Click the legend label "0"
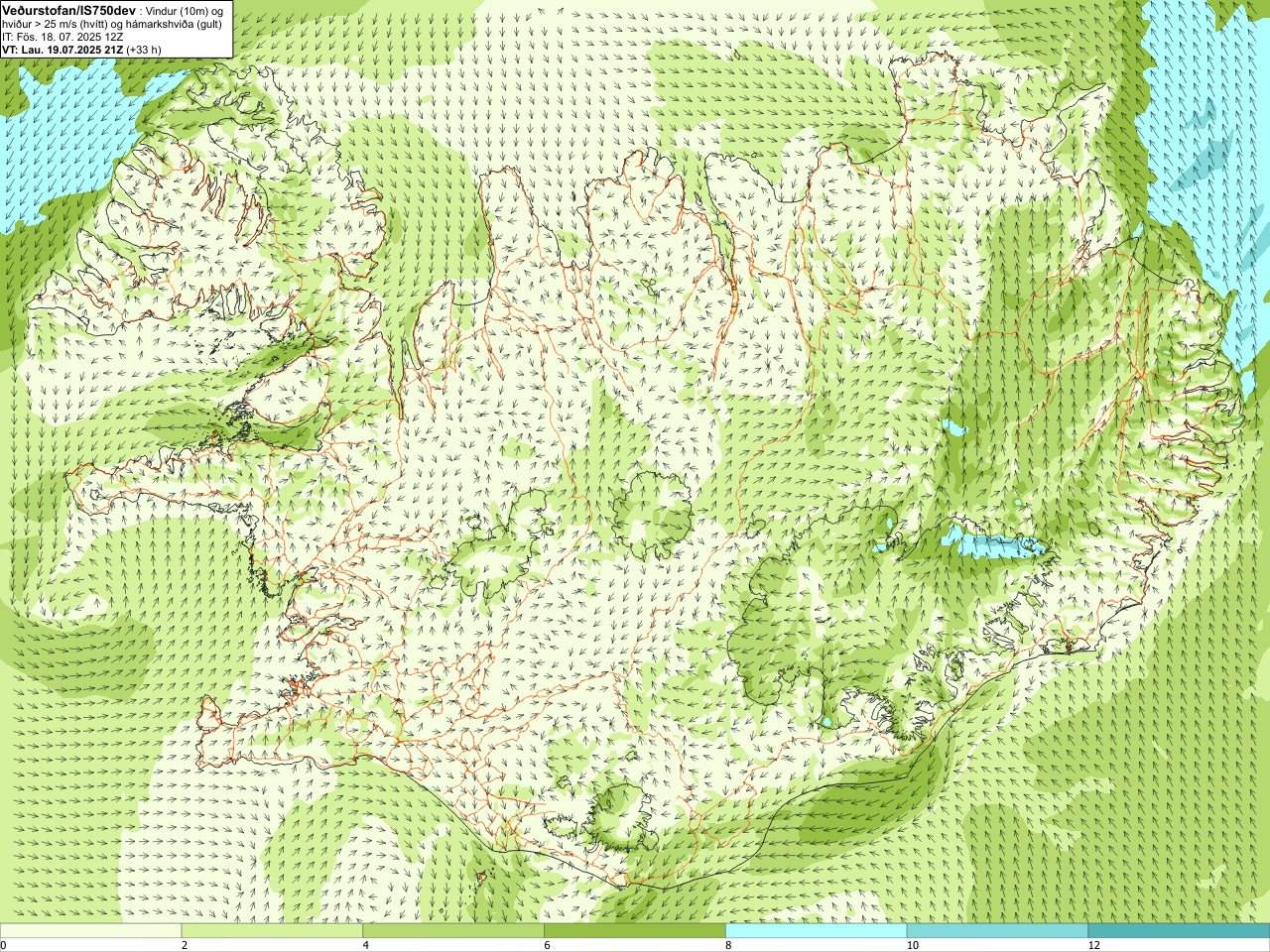The height and width of the screenshot is (952, 1270). tap(4, 945)
